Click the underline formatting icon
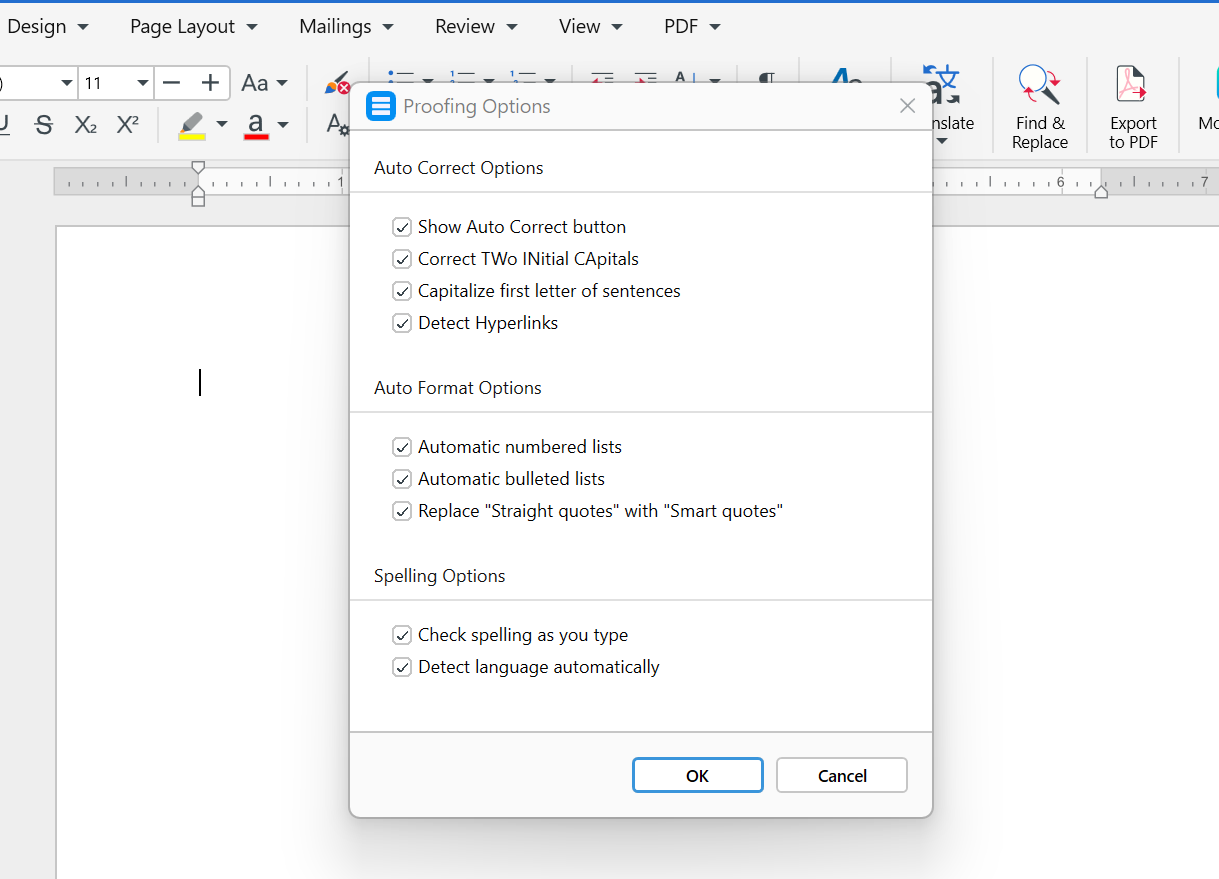 [4, 125]
